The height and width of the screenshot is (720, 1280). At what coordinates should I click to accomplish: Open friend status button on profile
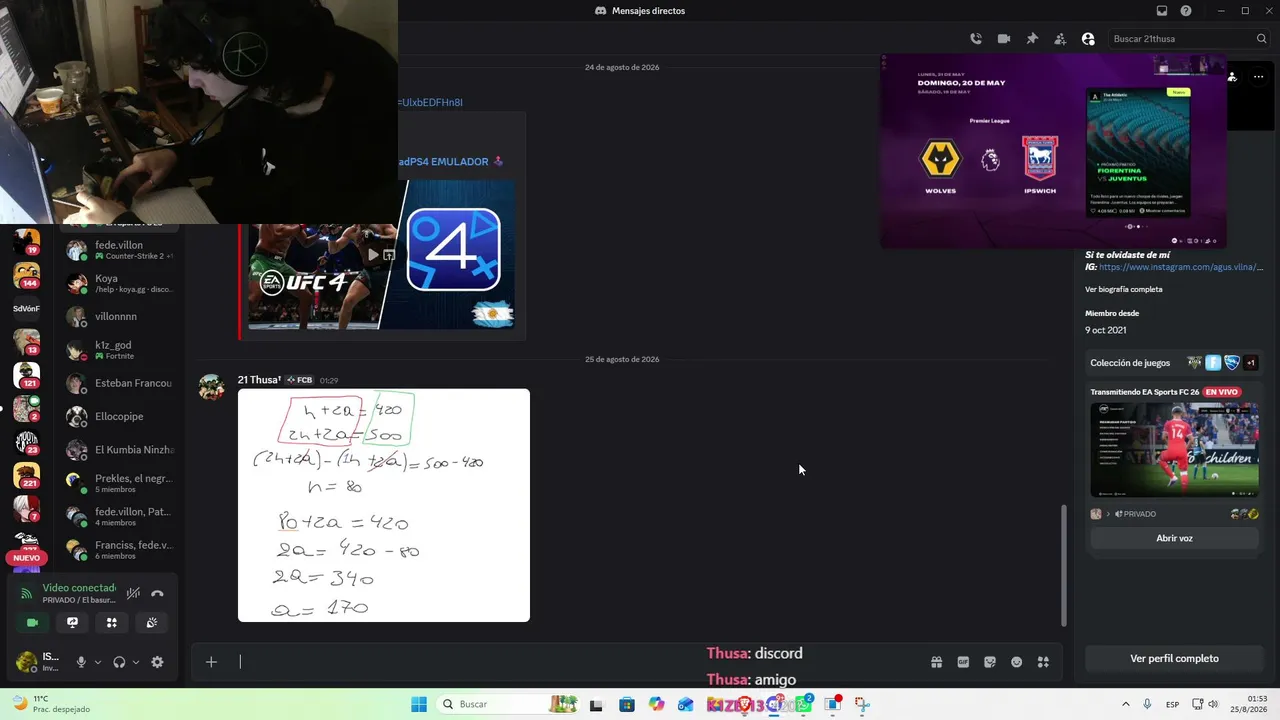[x=1232, y=77]
